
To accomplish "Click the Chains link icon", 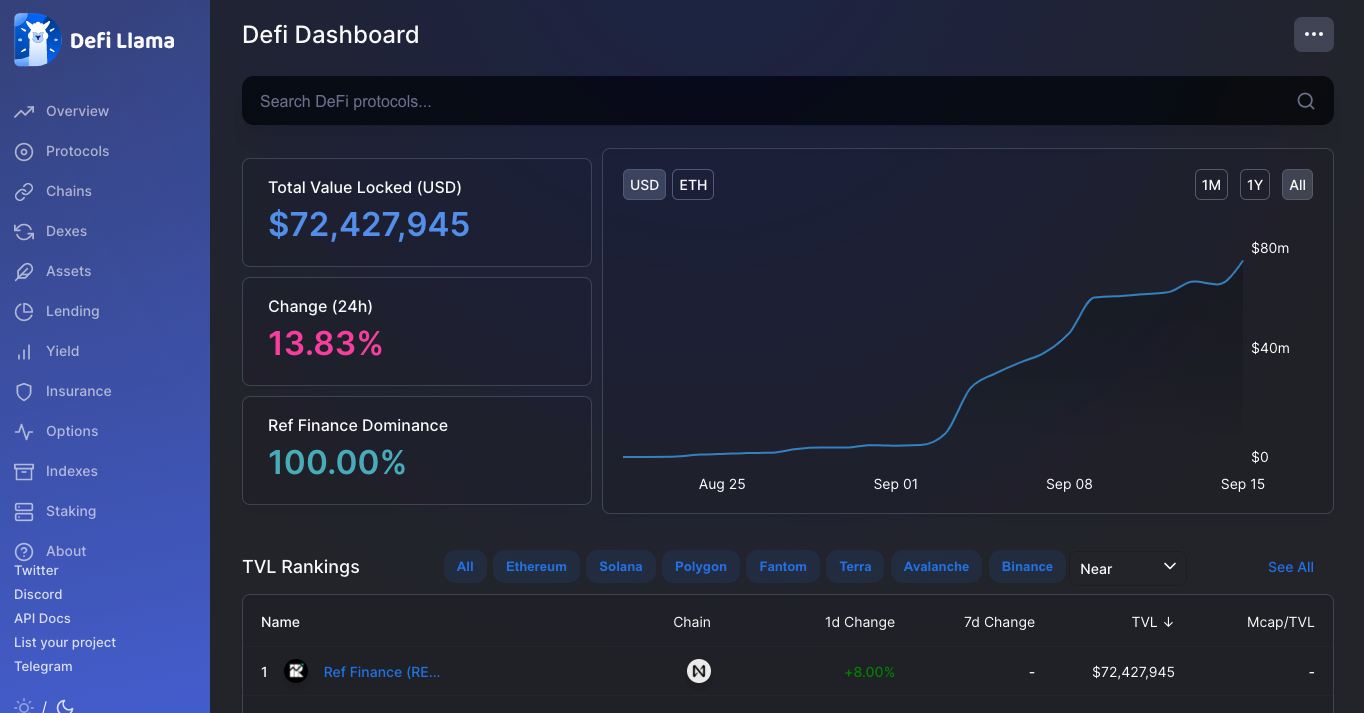I will [24, 191].
